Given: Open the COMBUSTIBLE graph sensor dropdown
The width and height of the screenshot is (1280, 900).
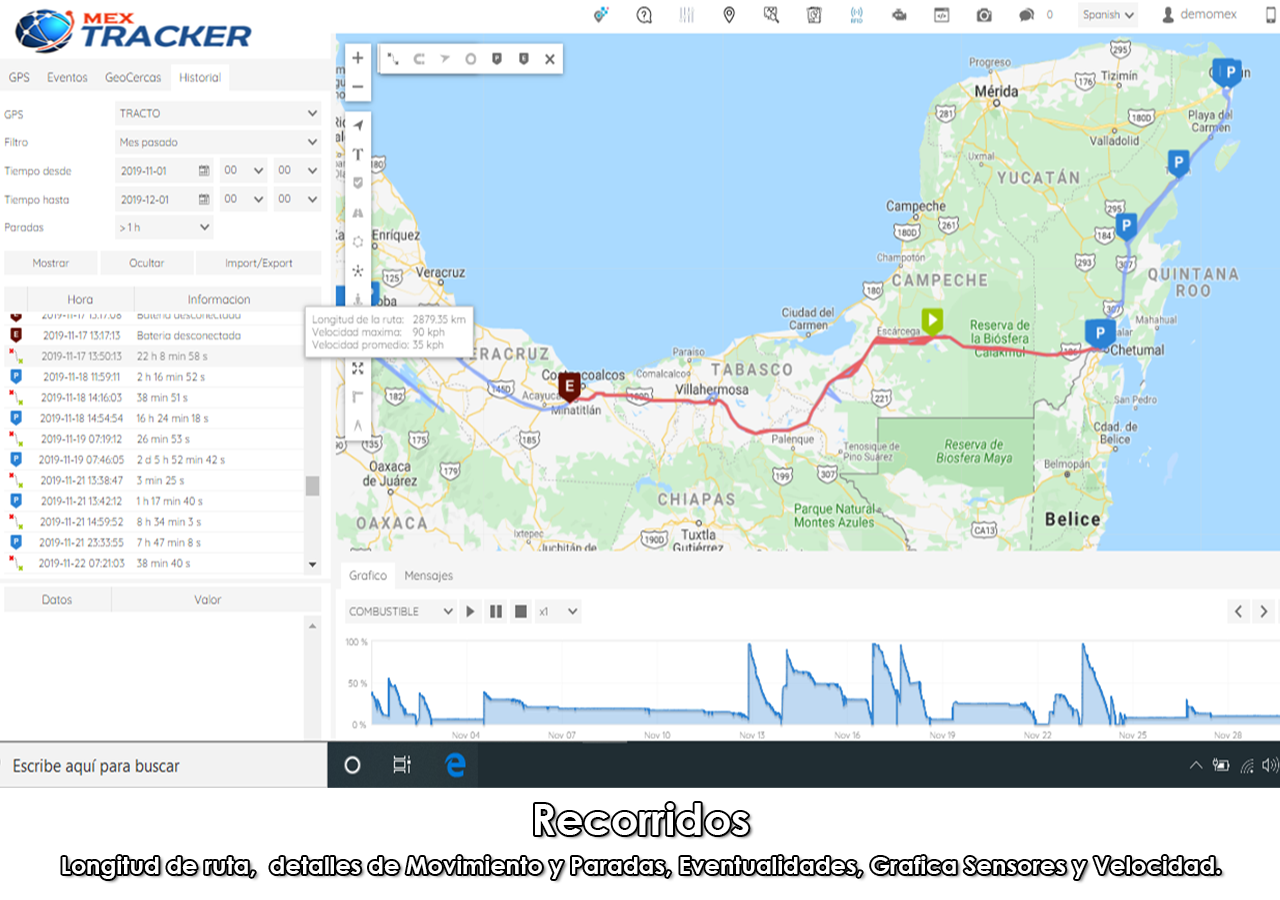Looking at the screenshot, I should tap(400, 611).
